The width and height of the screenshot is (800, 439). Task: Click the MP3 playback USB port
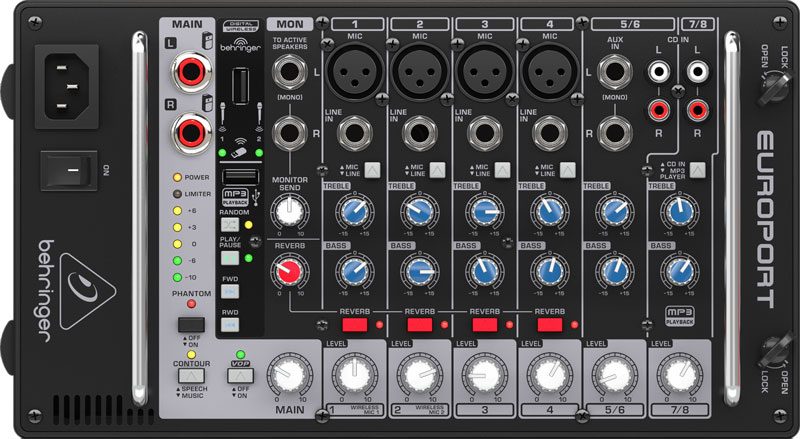[x=240, y=177]
